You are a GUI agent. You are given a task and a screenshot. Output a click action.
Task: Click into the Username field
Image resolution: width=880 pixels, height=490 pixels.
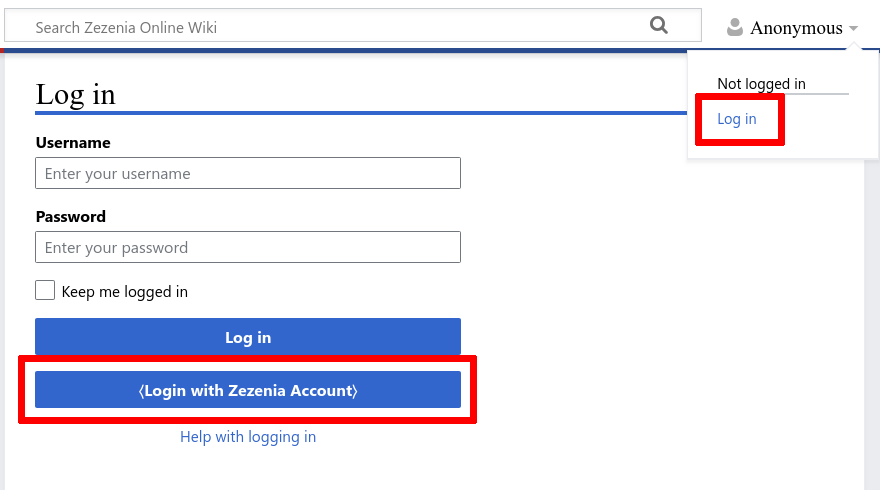point(248,174)
